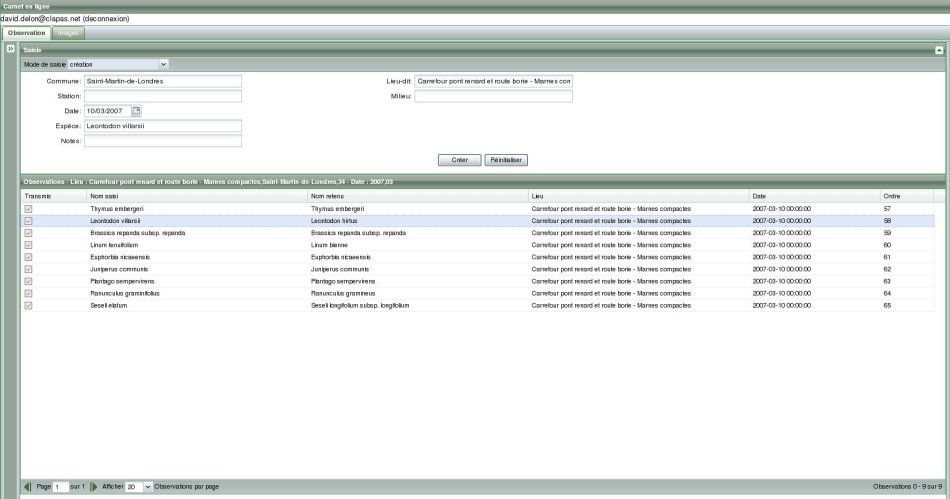Image resolution: width=950 pixels, height=499 pixels.
Task: Switch to the Images tab
Action: tap(68, 33)
